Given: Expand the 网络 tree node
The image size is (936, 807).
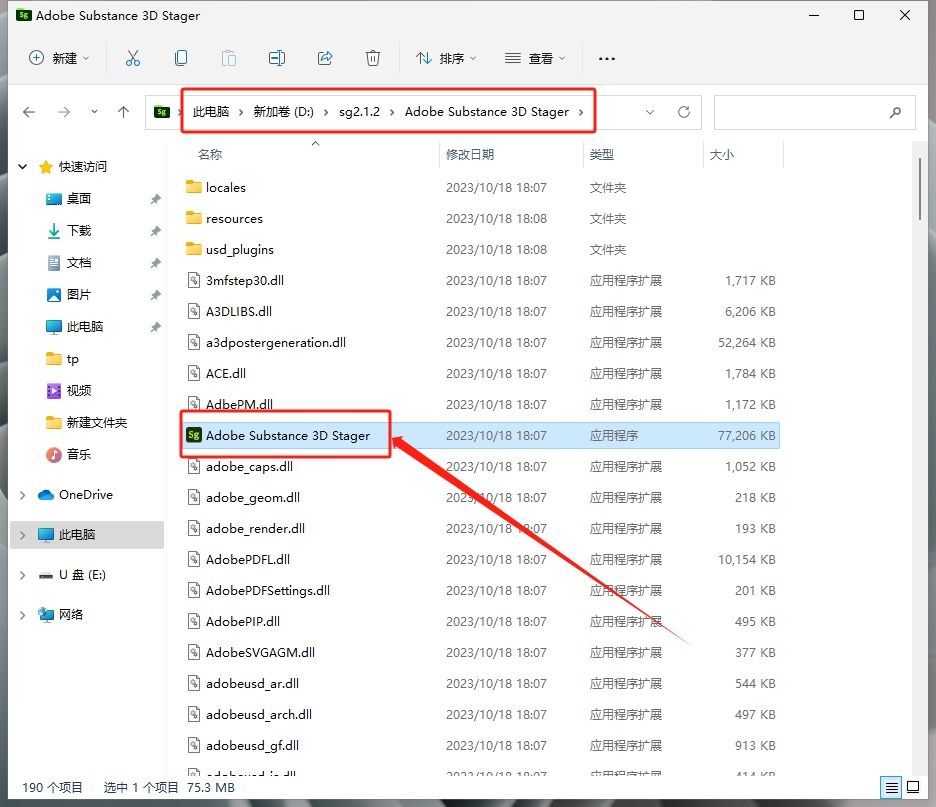Looking at the screenshot, I should pyautogui.click(x=23, y=615).
